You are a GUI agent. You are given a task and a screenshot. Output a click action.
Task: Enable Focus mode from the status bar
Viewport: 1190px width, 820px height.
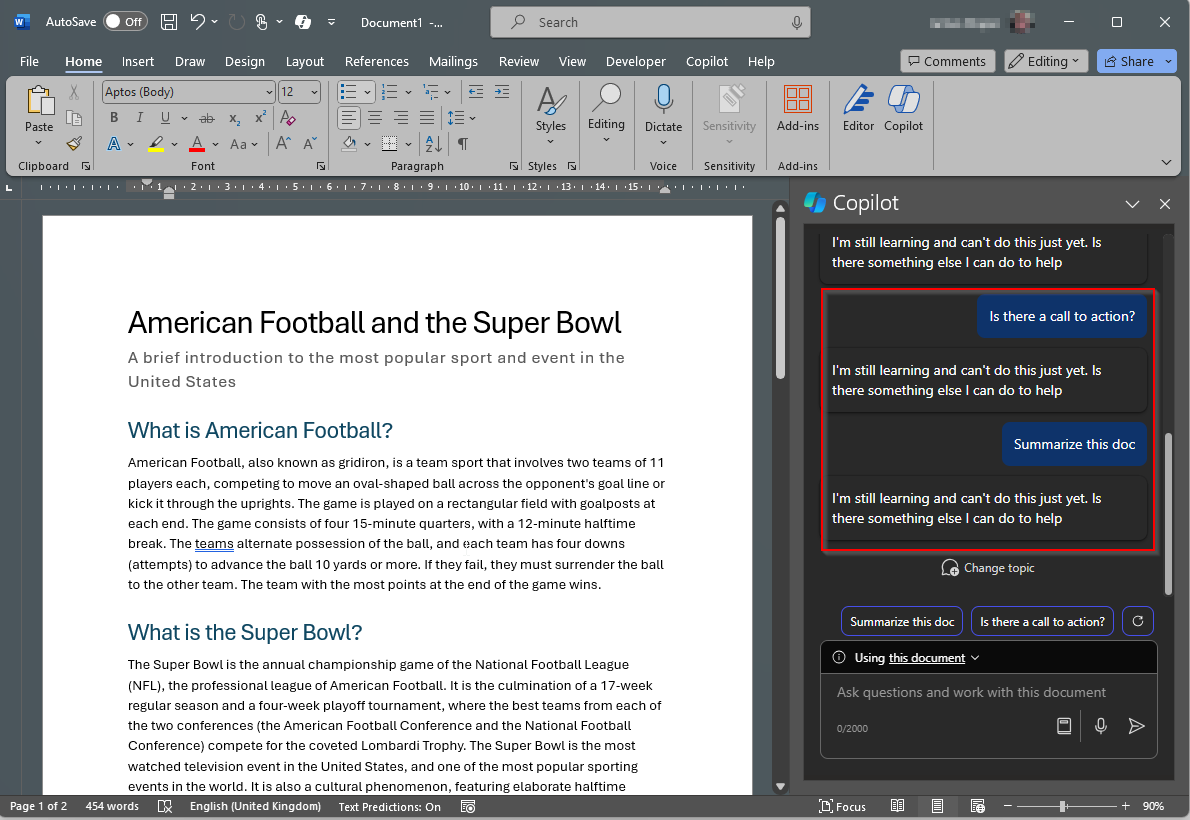(842, 806)
